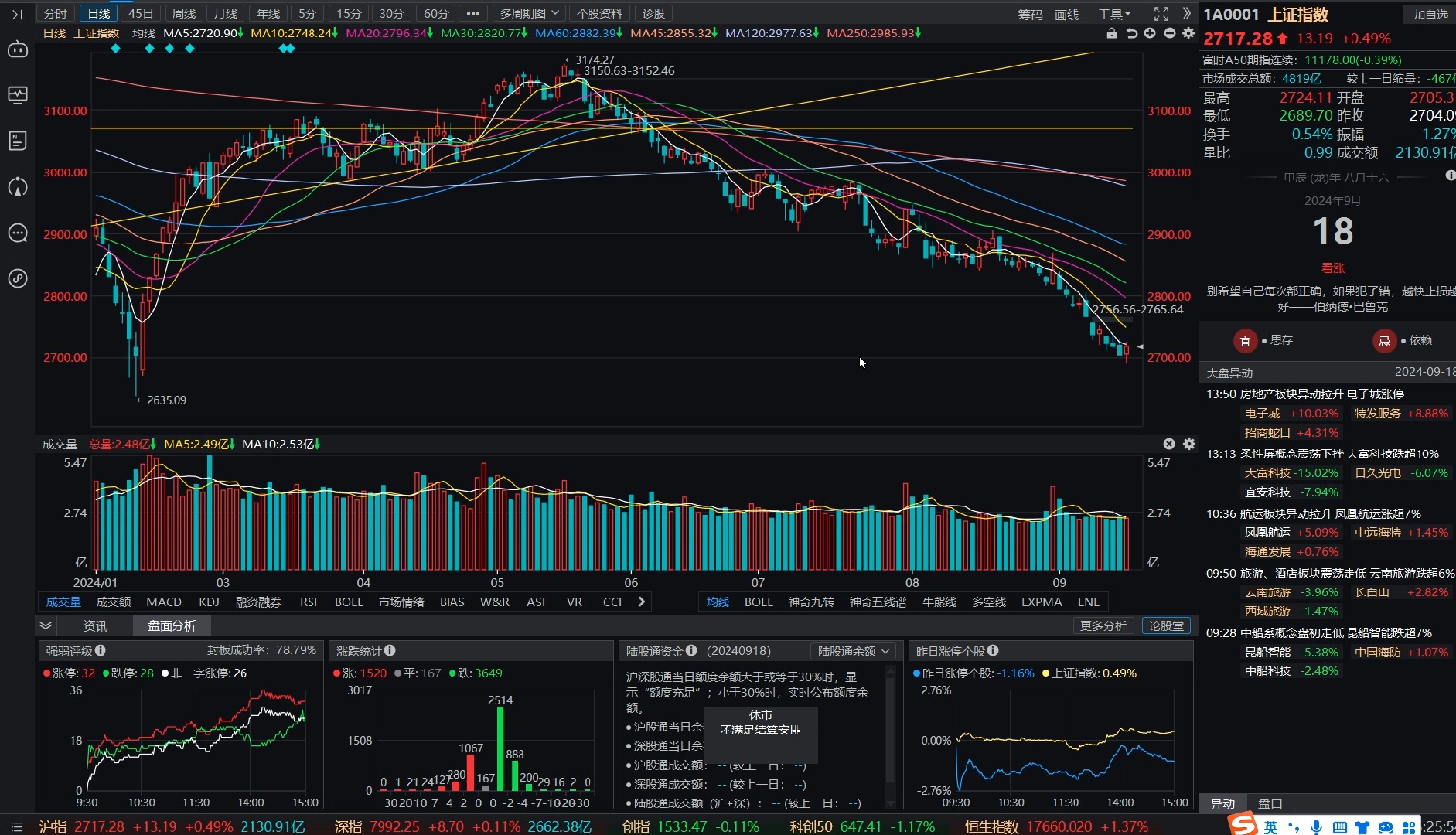Switch to the 60分 minute period

pyautogui.click(x=436, y=13)
